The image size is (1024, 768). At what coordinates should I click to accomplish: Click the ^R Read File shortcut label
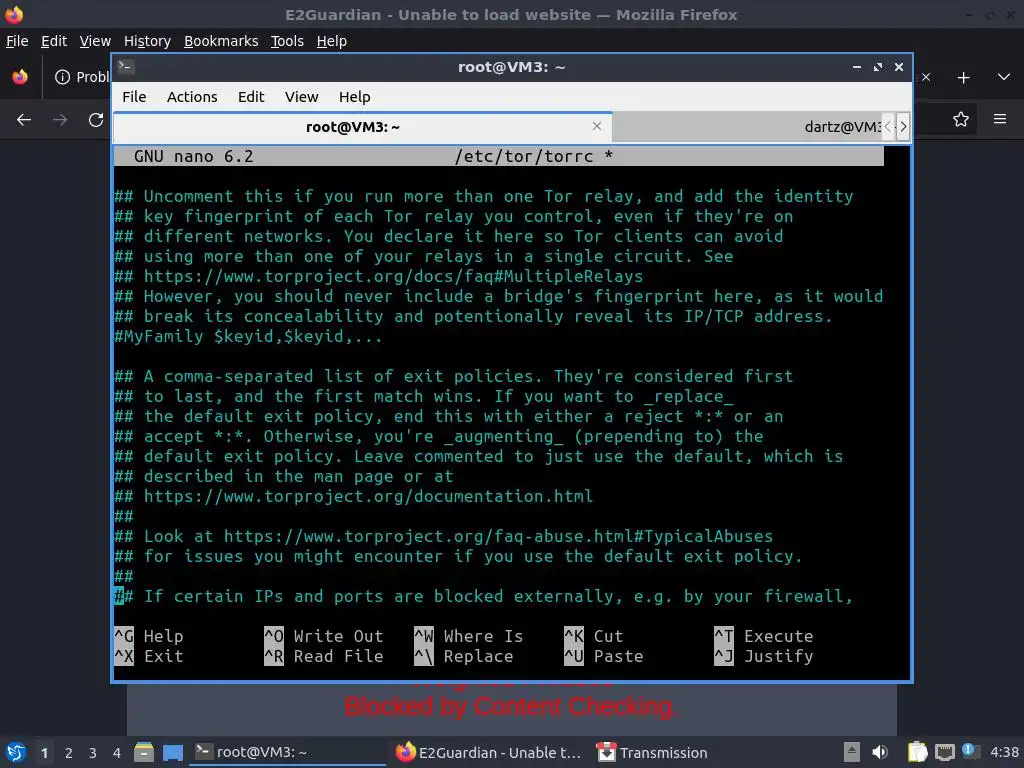coord(324,656)
